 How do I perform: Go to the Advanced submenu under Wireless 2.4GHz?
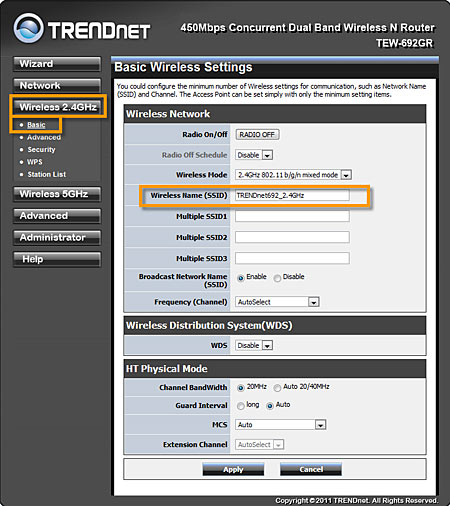click(44, 137)
